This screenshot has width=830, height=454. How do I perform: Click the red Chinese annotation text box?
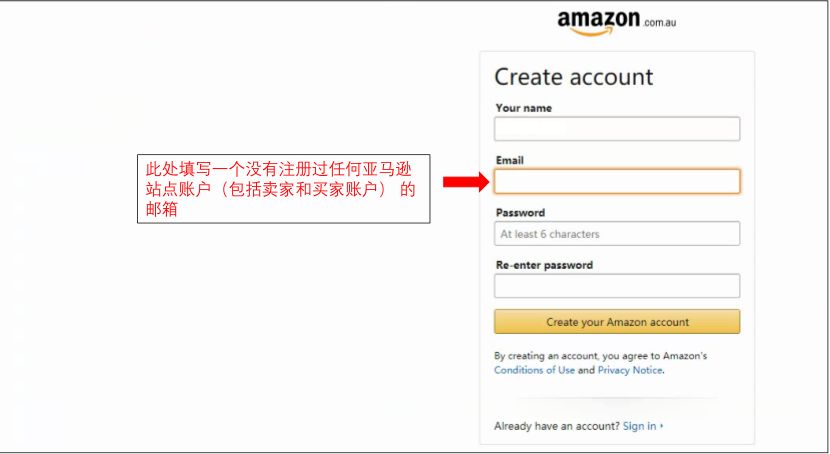(283, 189)
